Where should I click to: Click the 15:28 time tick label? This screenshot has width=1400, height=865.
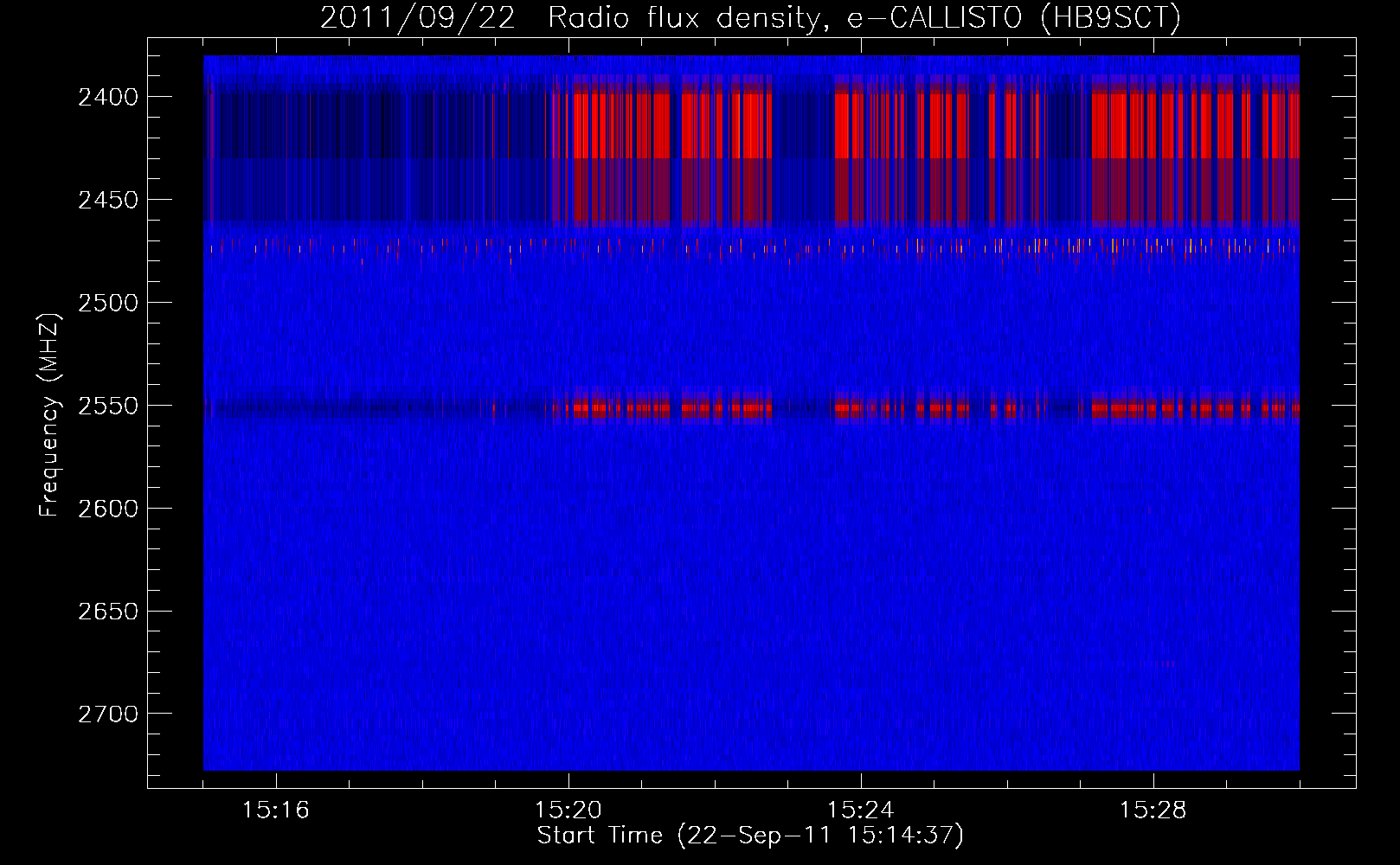(1153, 811)
